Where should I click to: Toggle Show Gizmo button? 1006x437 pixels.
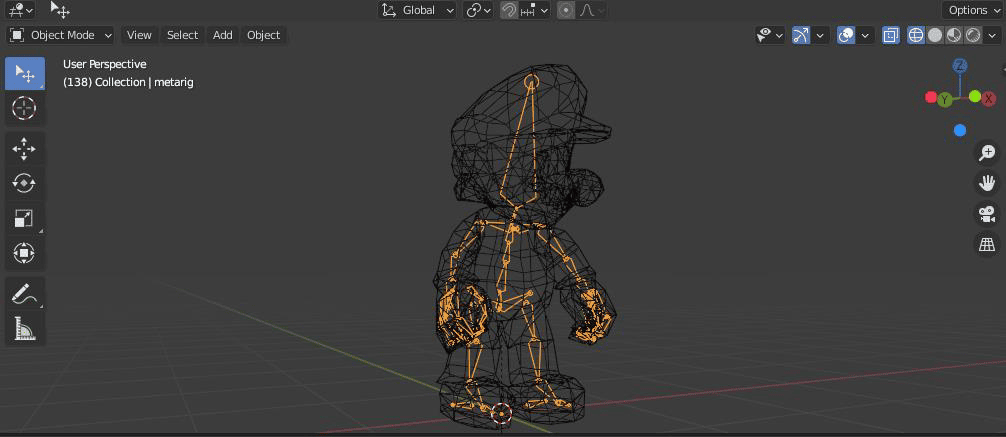point(801,35)
